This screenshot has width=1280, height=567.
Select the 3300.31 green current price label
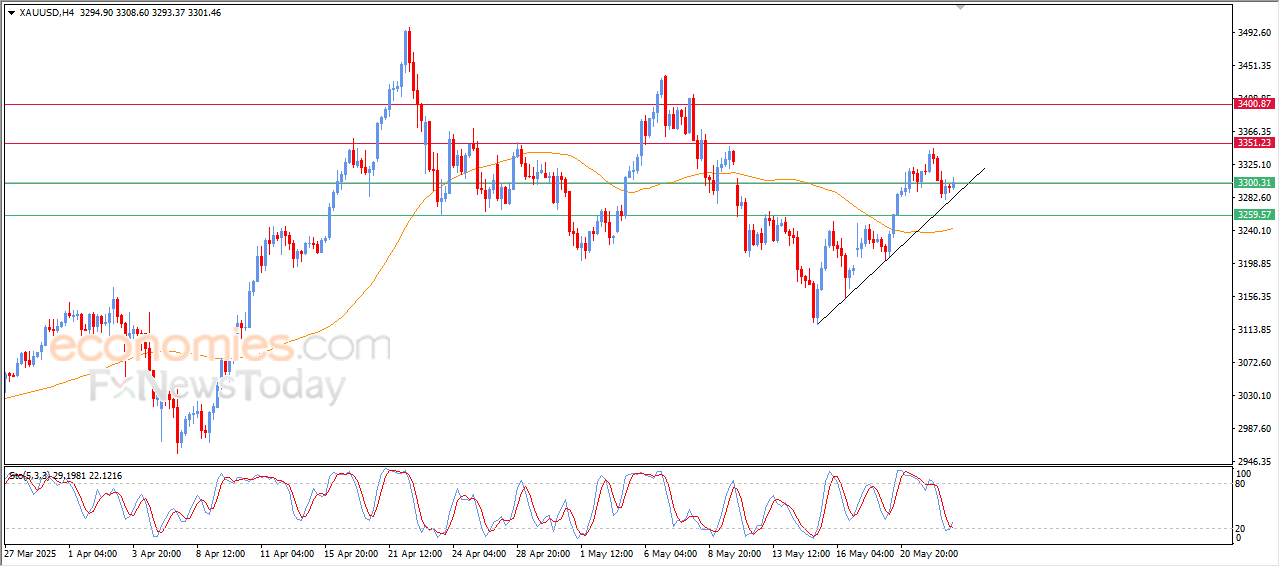[x=1254, y=183]
